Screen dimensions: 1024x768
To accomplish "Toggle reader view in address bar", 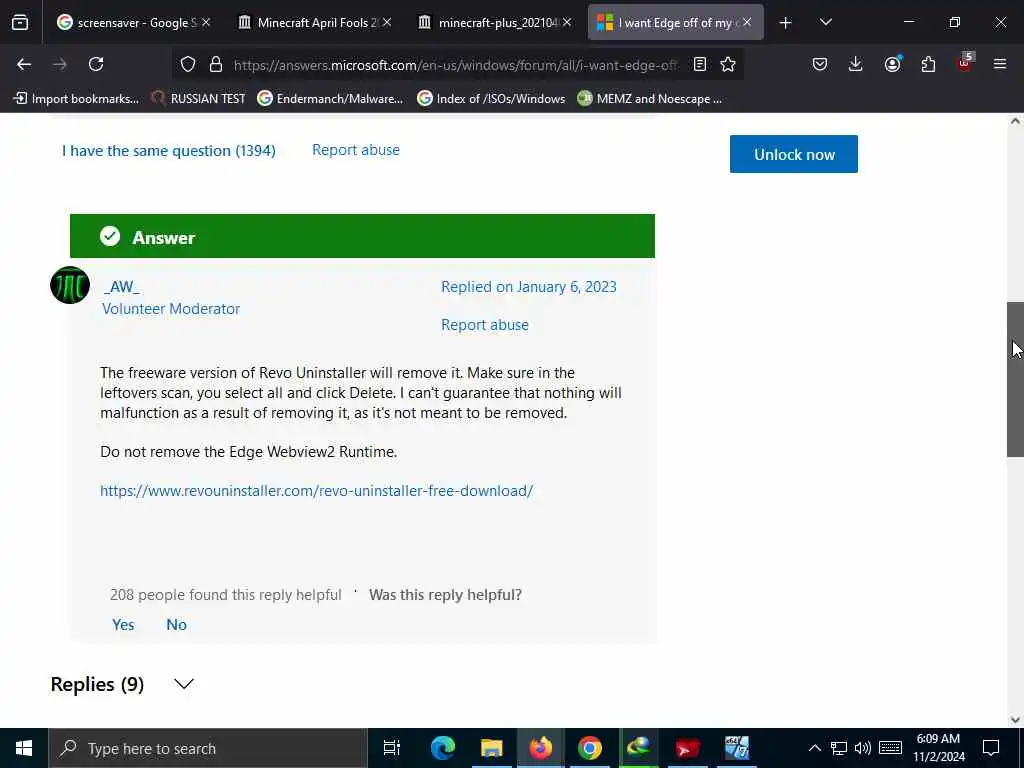I will pos(699,64).
